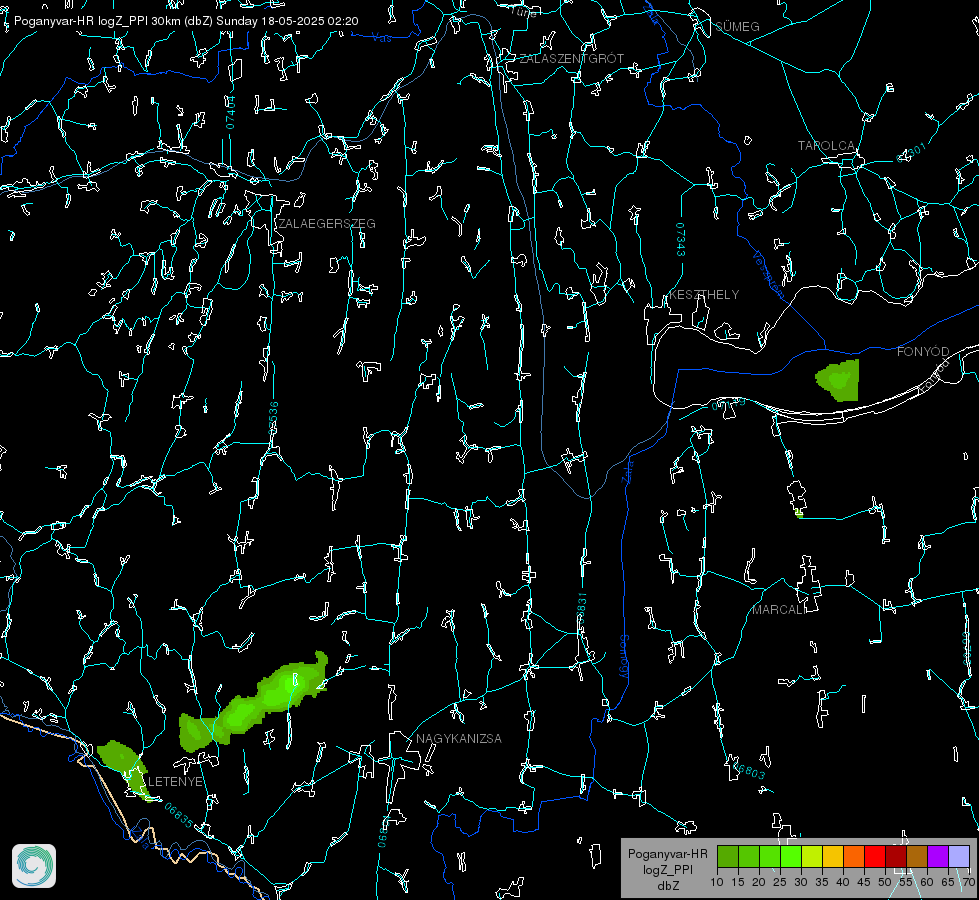Click the MARCALI town label
This screenshot has width=979, height=900.
(779, 610)
